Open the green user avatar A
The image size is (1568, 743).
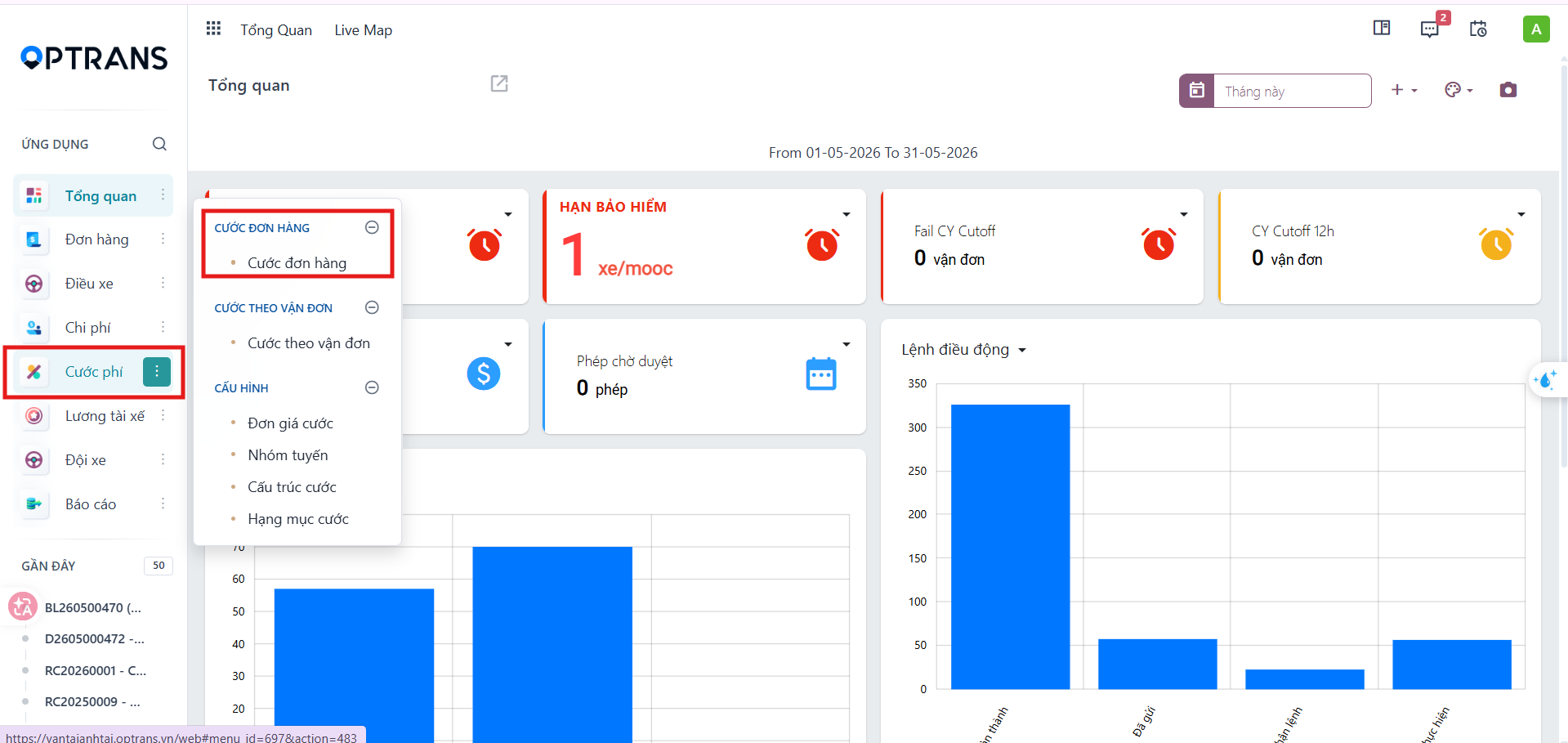(x=1536, y=29)
